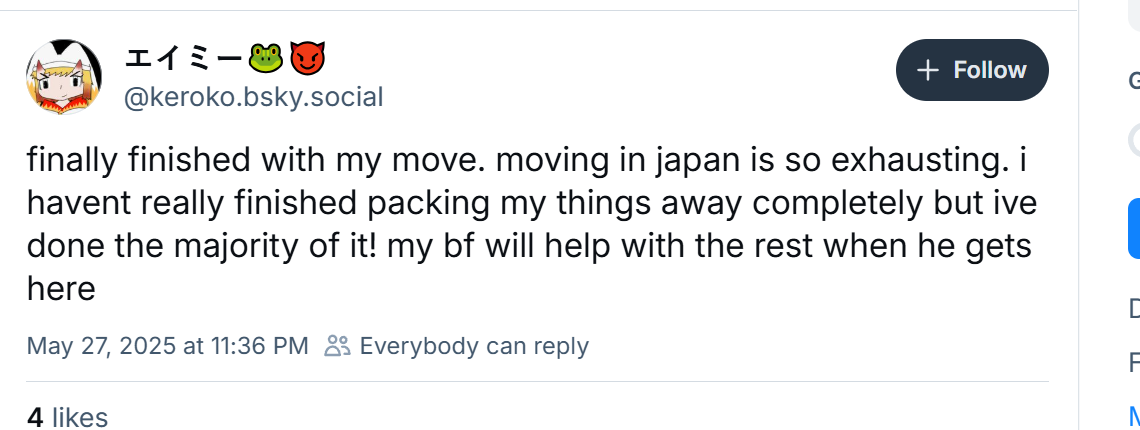The image size is (1140, 430).
Task: Click the number 4 in likes count
Action: point(35,418)
